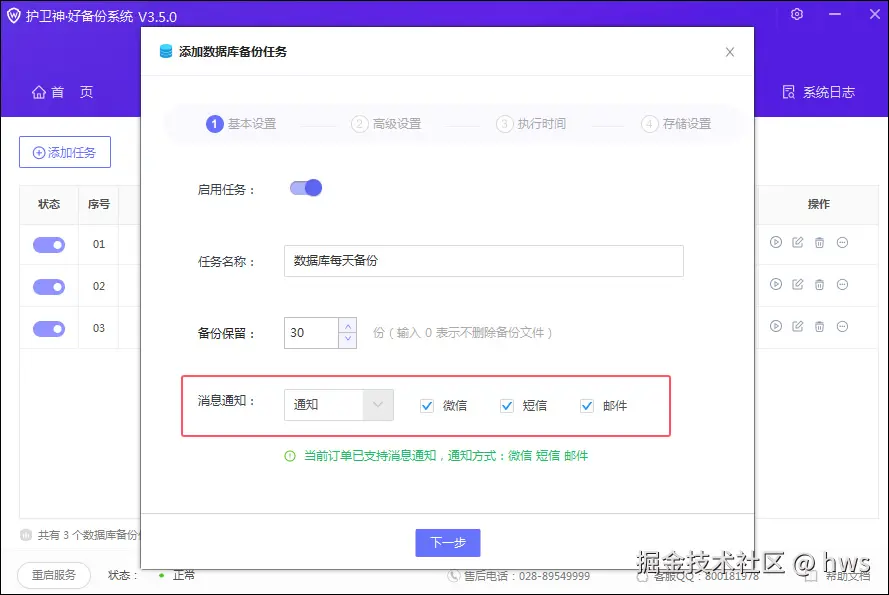889x595 pixels.
Task: Uncheck the 短信 notification checkbox
Action: [507, 405]
